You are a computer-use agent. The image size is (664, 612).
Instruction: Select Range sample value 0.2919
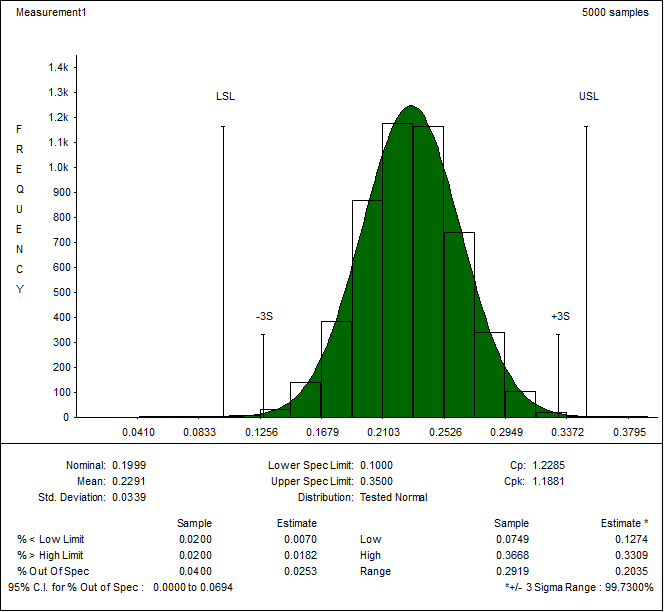pyautogui.click(x=512, y=571)
